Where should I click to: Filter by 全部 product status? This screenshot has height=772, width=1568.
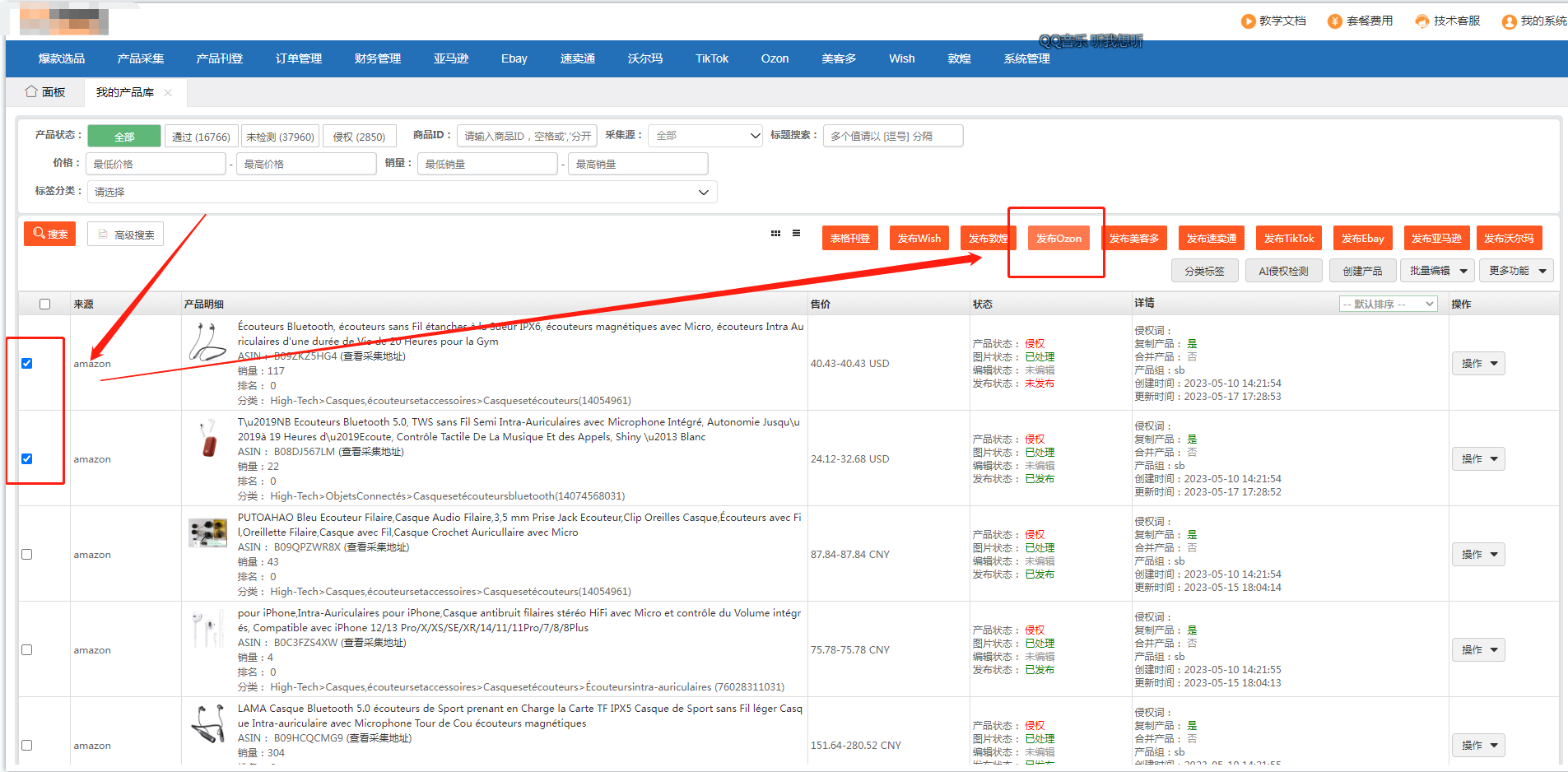coord(124,137)
